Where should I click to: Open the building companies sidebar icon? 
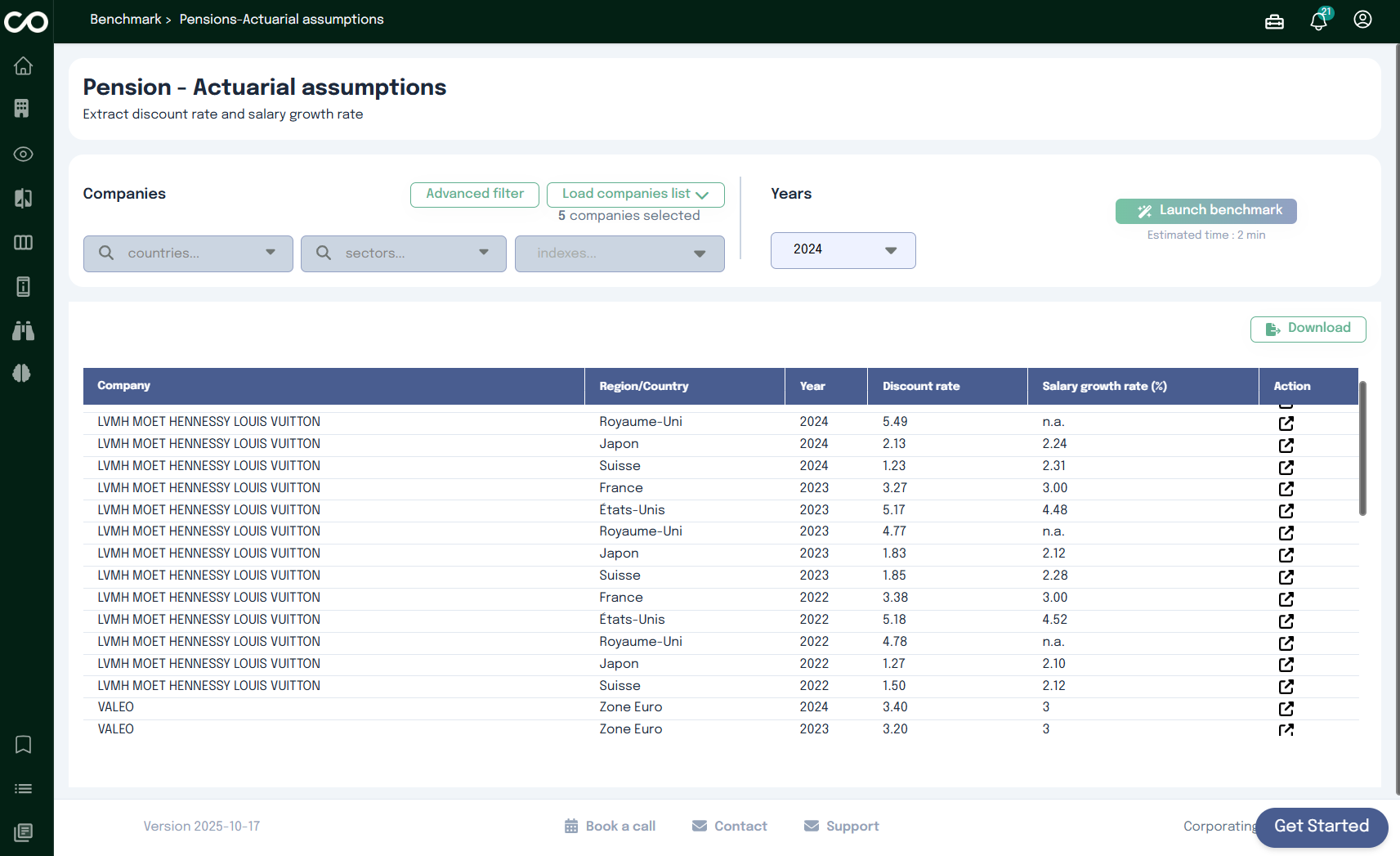tap(22, 109)
